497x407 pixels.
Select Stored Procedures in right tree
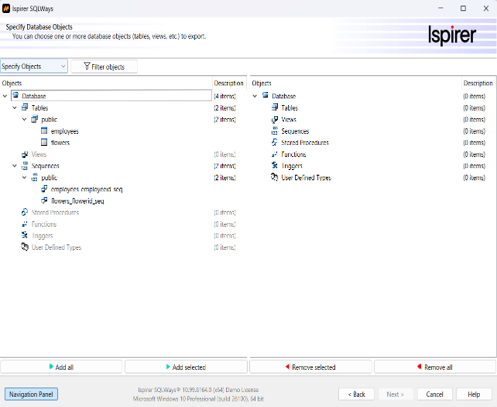(305, 142)
